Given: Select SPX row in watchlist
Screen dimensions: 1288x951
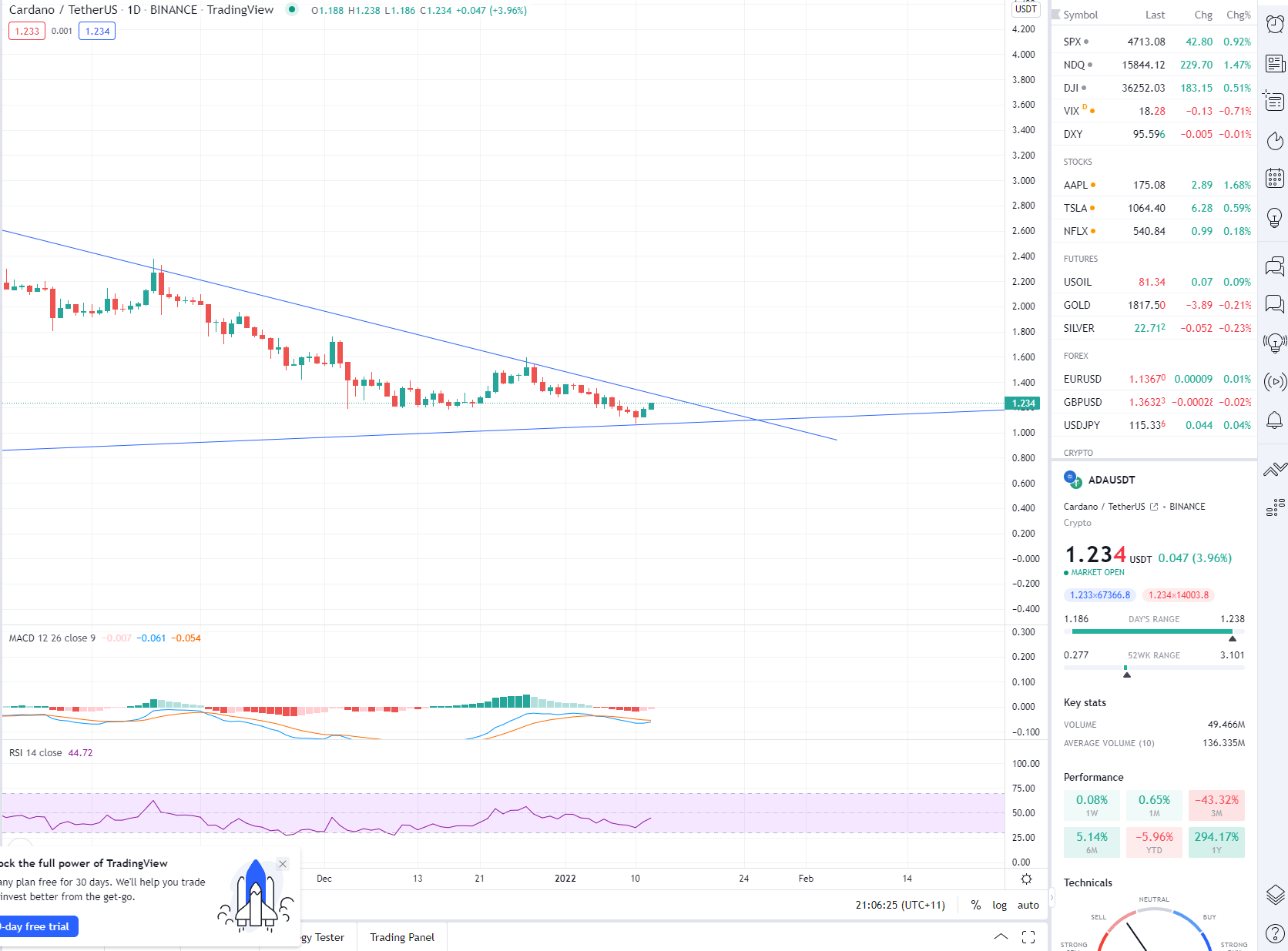Looking at the screenshot, I should click(x=1156, y=42).
